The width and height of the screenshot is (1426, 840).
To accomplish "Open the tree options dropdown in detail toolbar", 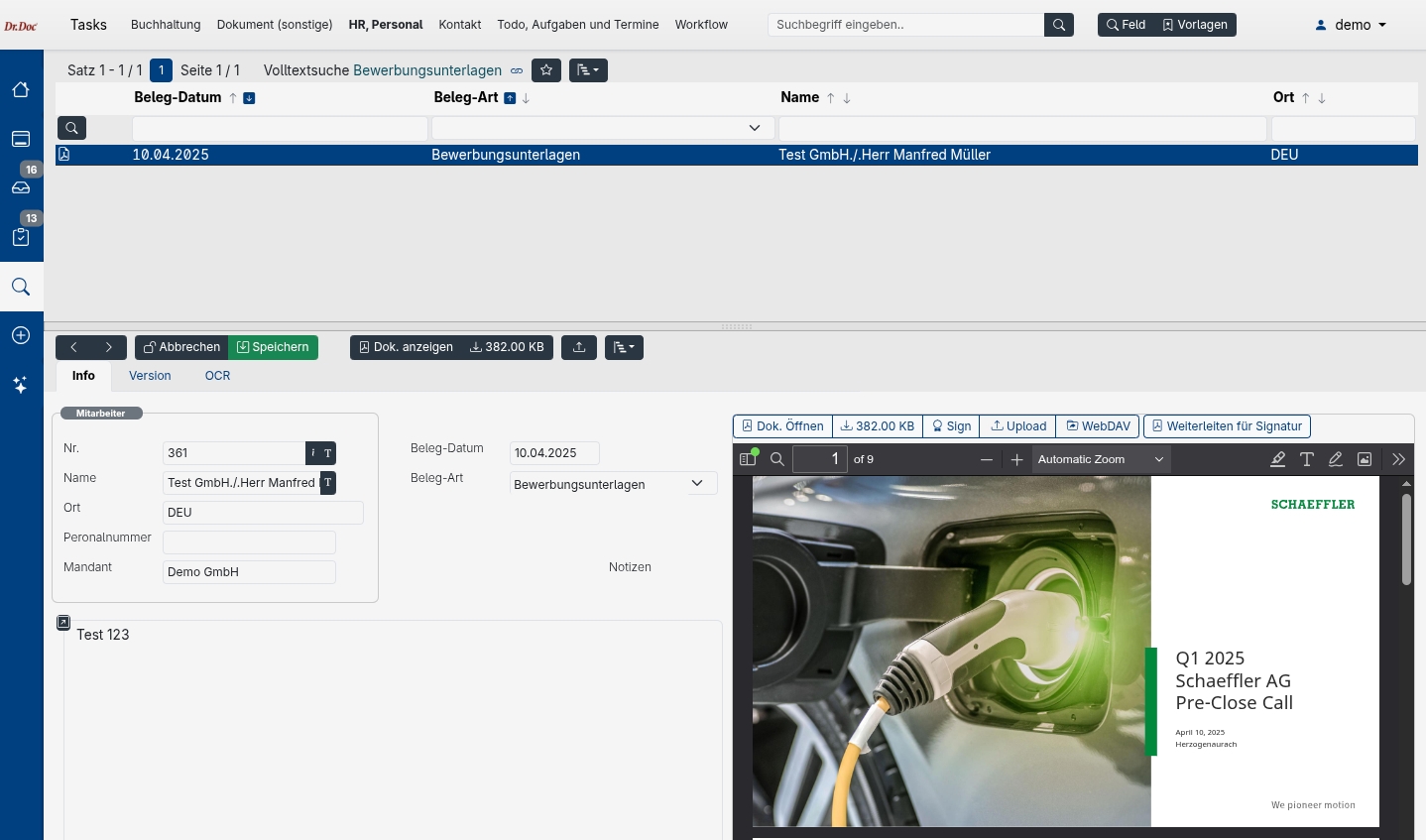I will click(624, 347).
